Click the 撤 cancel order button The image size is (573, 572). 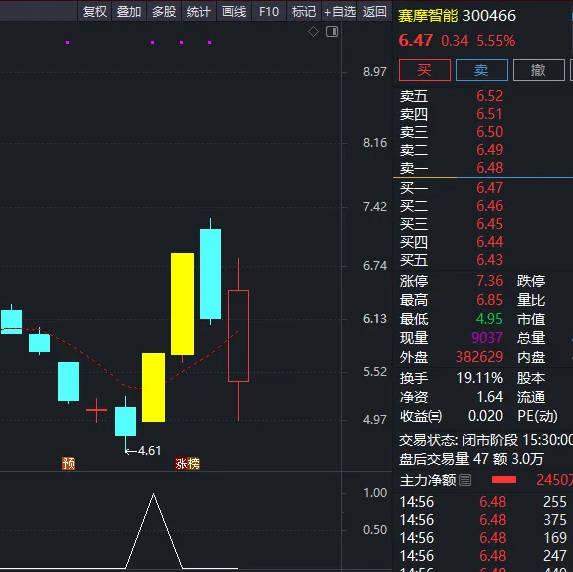539,70
